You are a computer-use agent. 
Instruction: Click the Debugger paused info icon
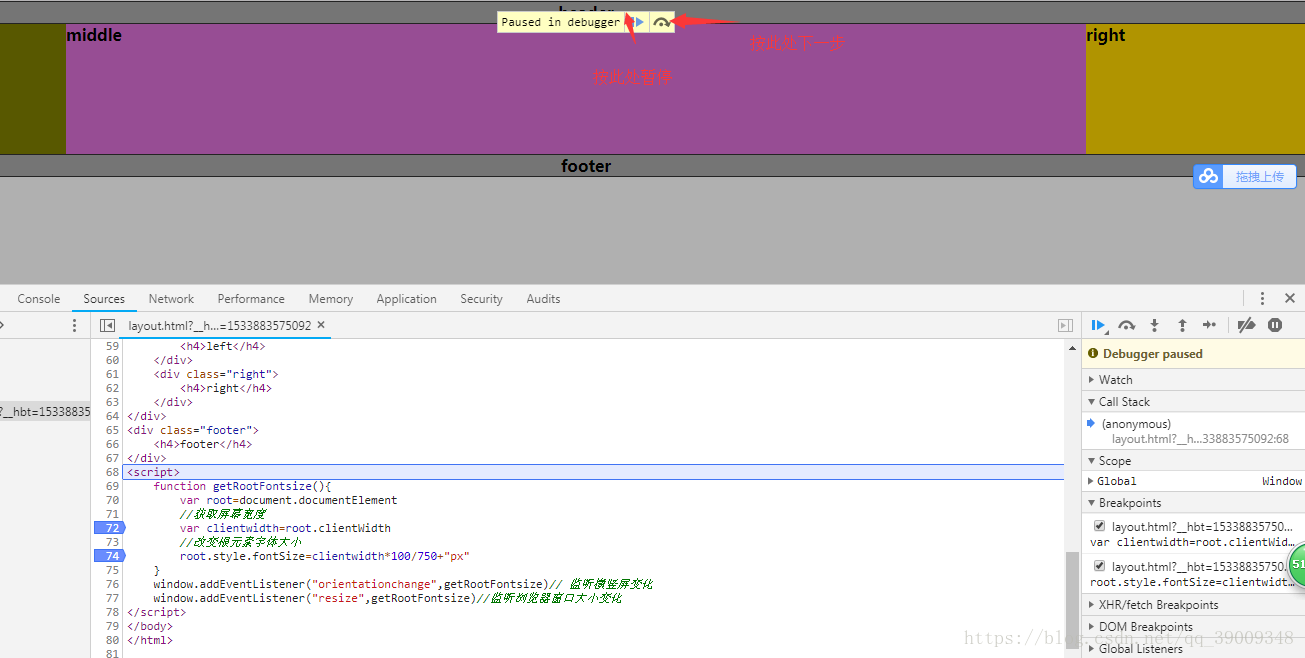coord(1092,353)
